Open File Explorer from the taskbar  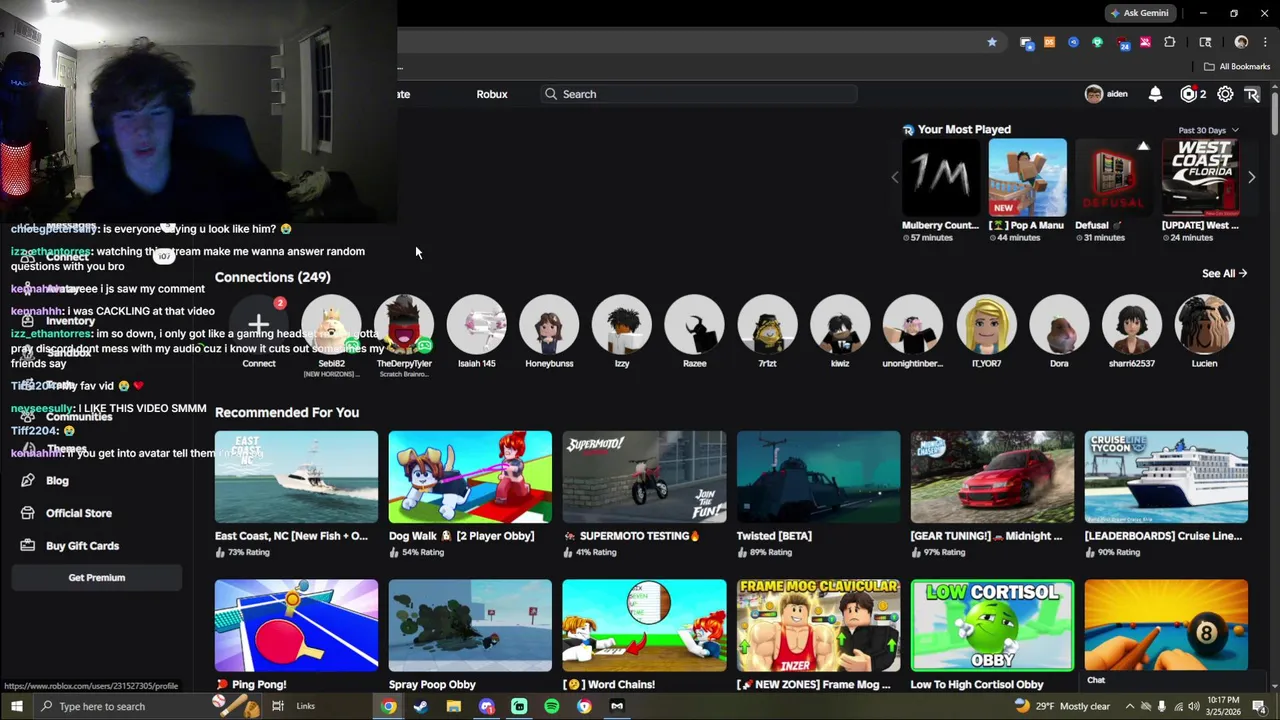[454, 706]
